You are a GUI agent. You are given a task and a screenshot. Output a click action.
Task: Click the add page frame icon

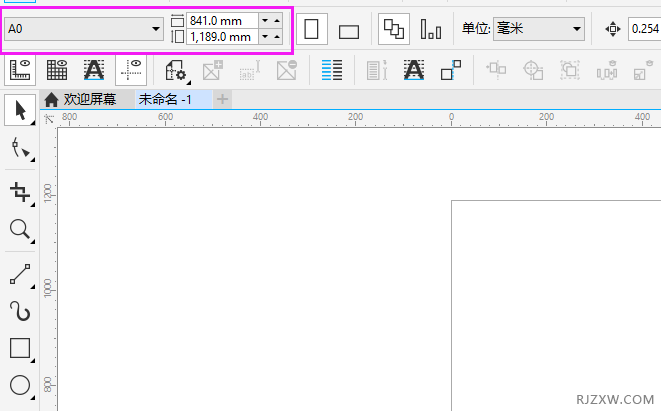(x=212, y=70)
